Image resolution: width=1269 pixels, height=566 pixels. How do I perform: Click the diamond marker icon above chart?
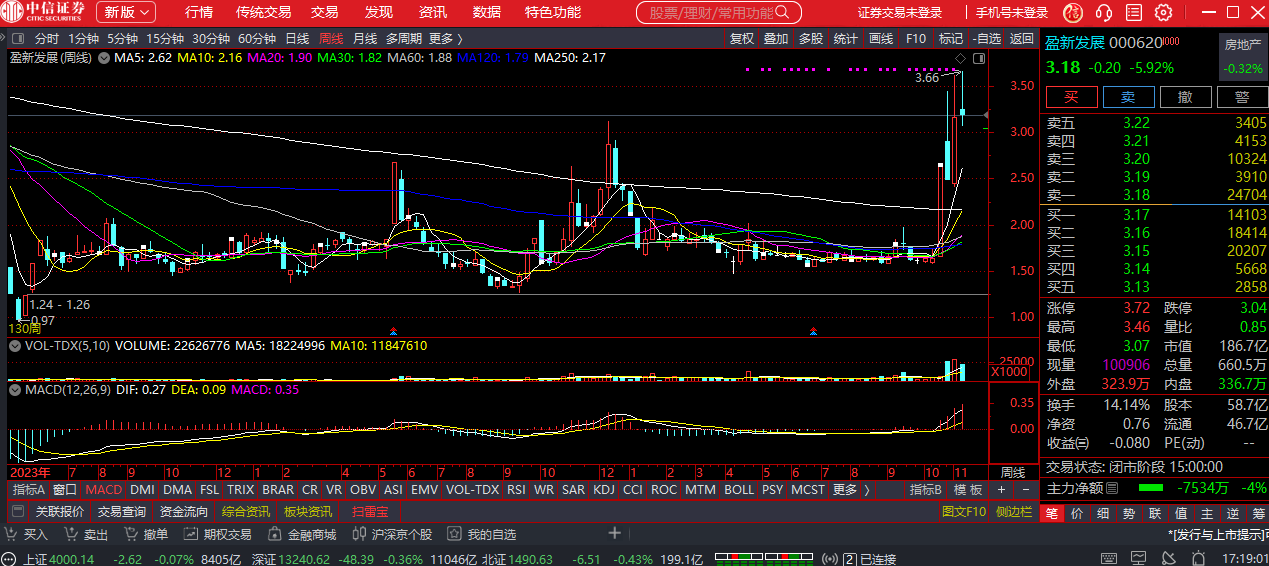pyautogui.click(x=961, y=59)
